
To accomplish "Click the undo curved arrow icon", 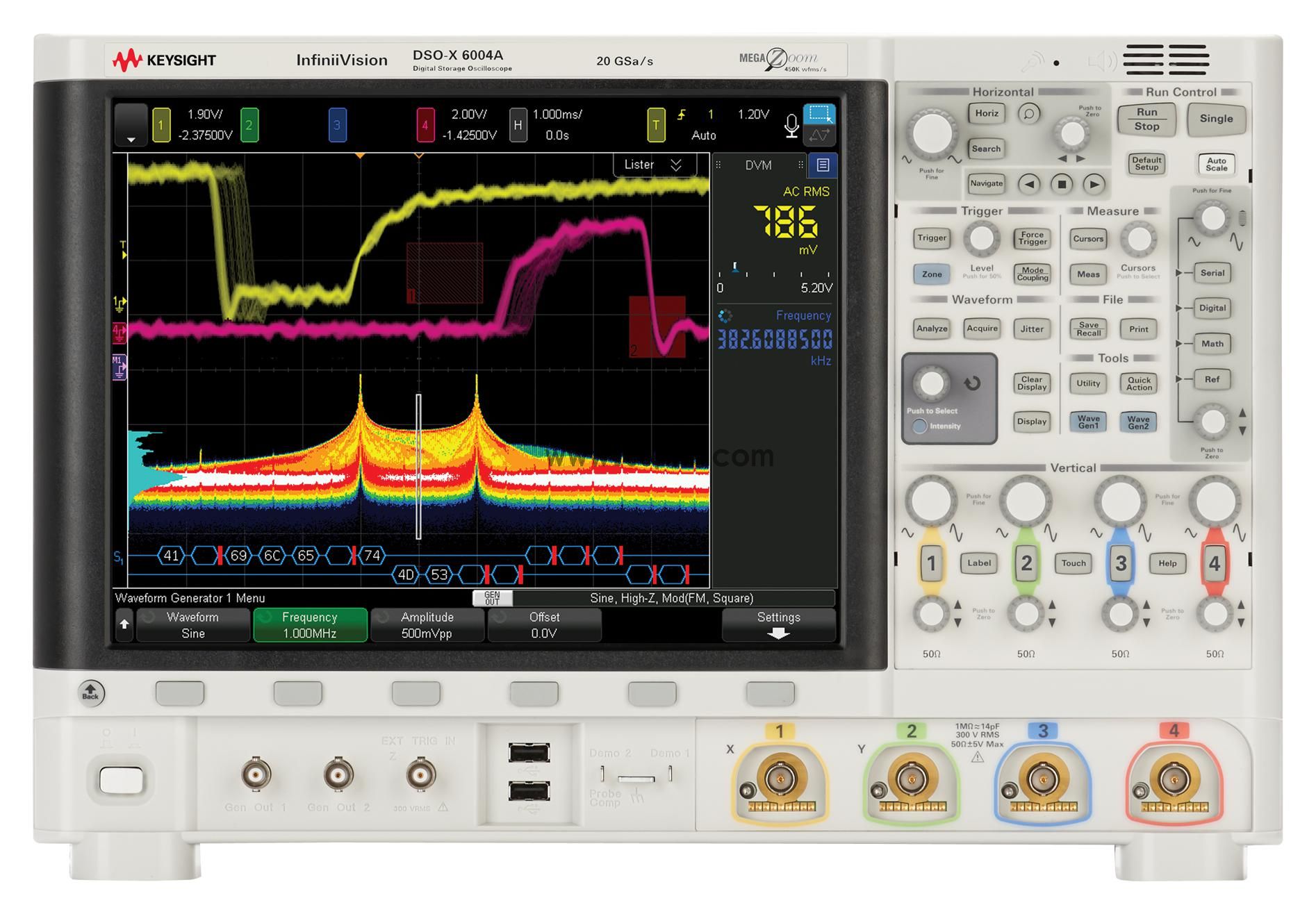I will point(972,383).
